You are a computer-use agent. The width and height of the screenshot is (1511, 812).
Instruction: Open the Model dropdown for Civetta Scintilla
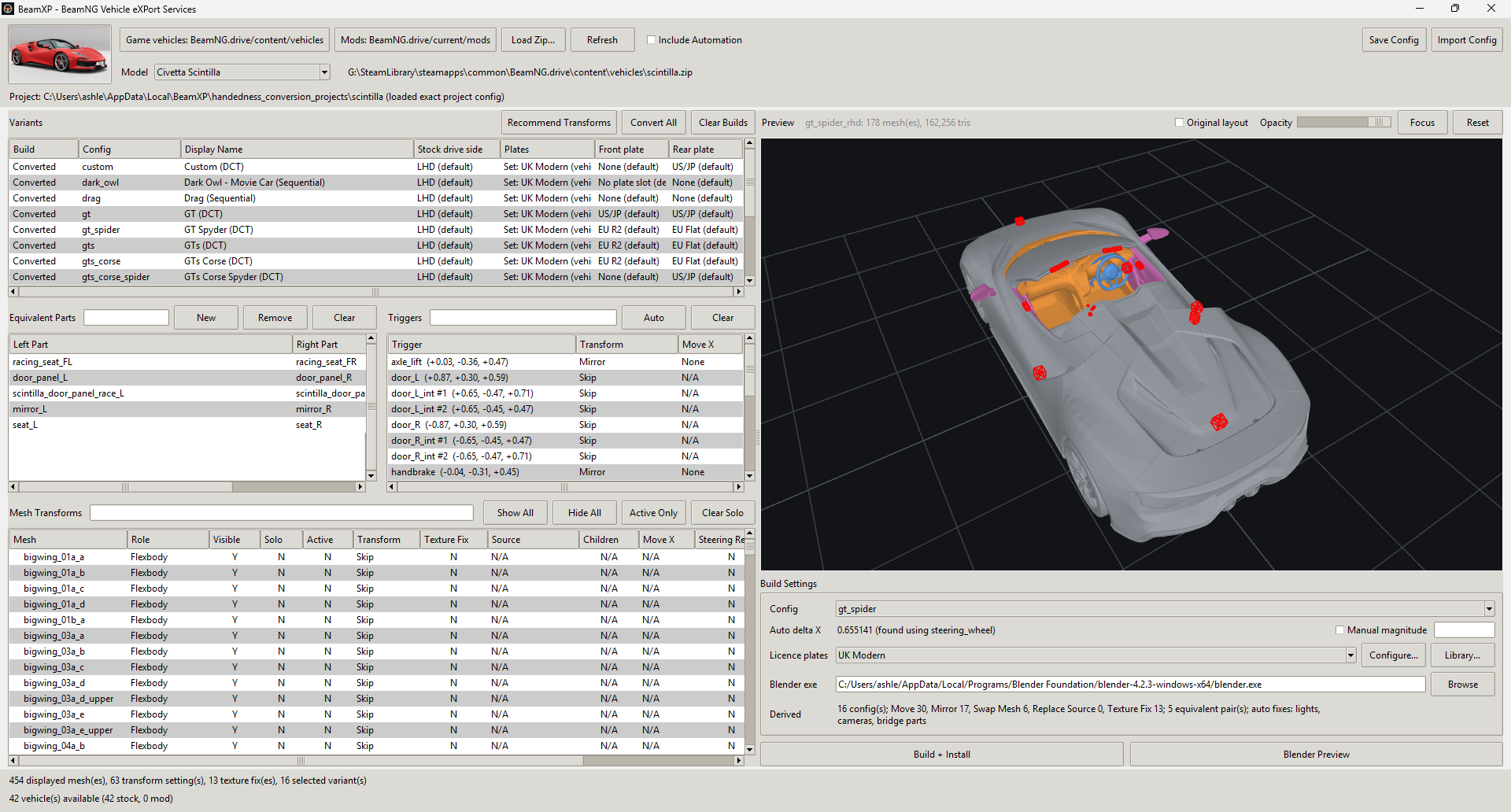pyautogui.click(x=324, y=72)
